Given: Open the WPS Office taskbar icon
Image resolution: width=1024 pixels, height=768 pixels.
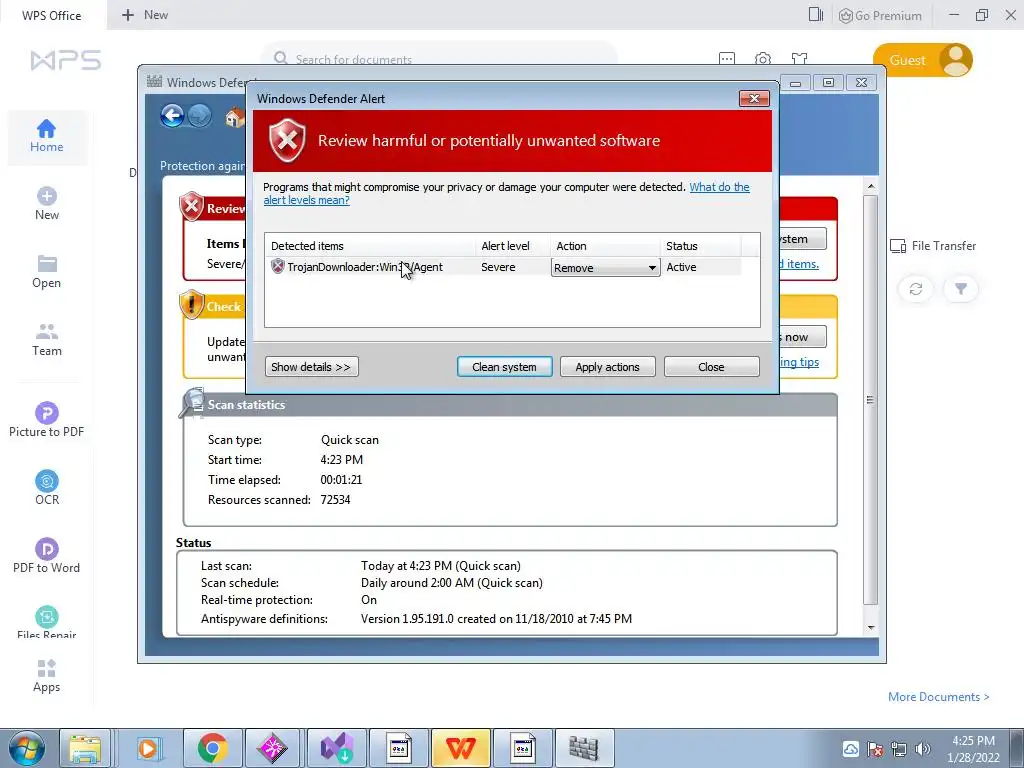Looking at the screenshot, I should pyautogui.click(x=460, y=748).
